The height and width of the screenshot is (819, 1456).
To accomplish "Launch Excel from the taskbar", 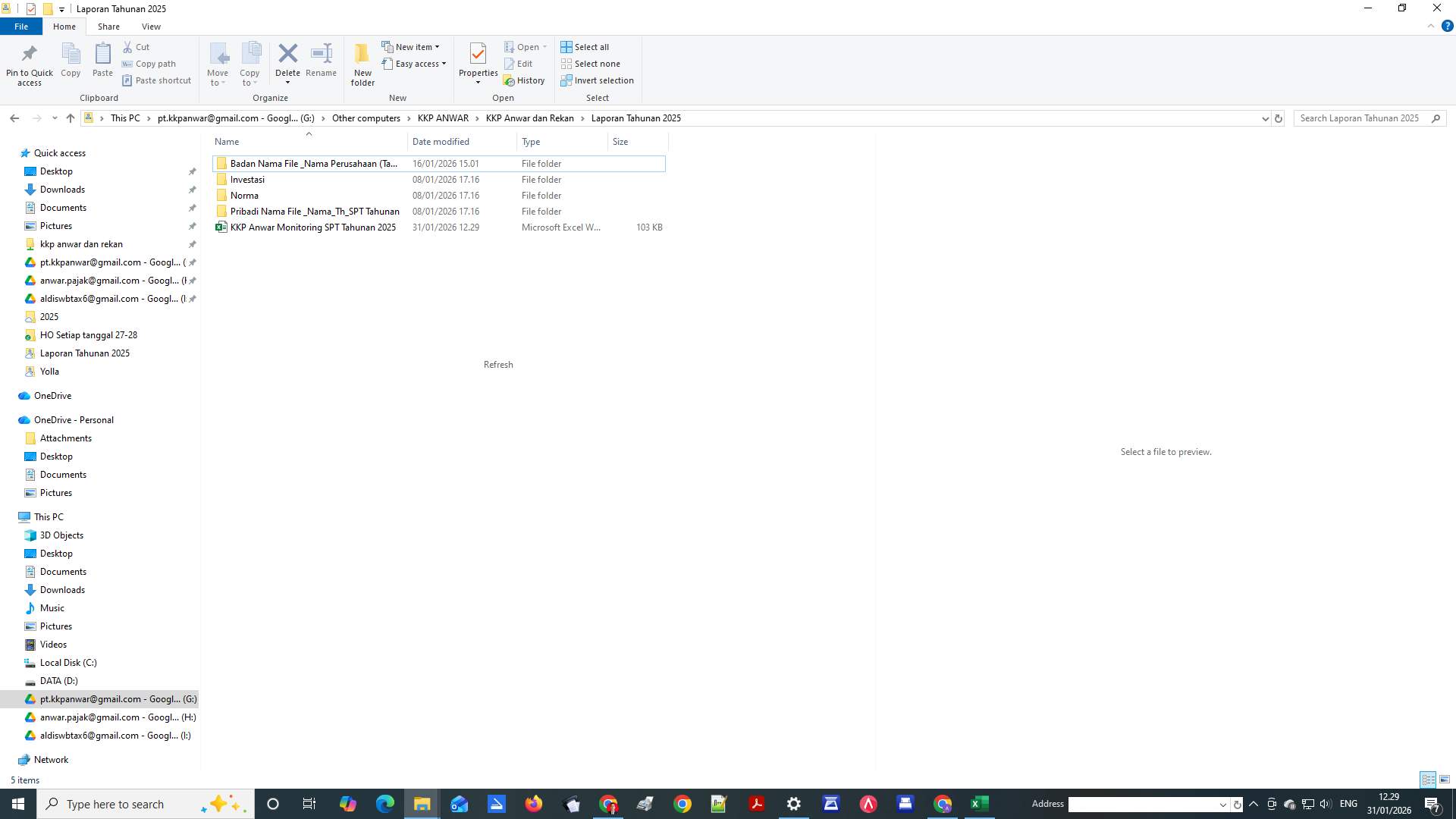I will tap(978, 804).
